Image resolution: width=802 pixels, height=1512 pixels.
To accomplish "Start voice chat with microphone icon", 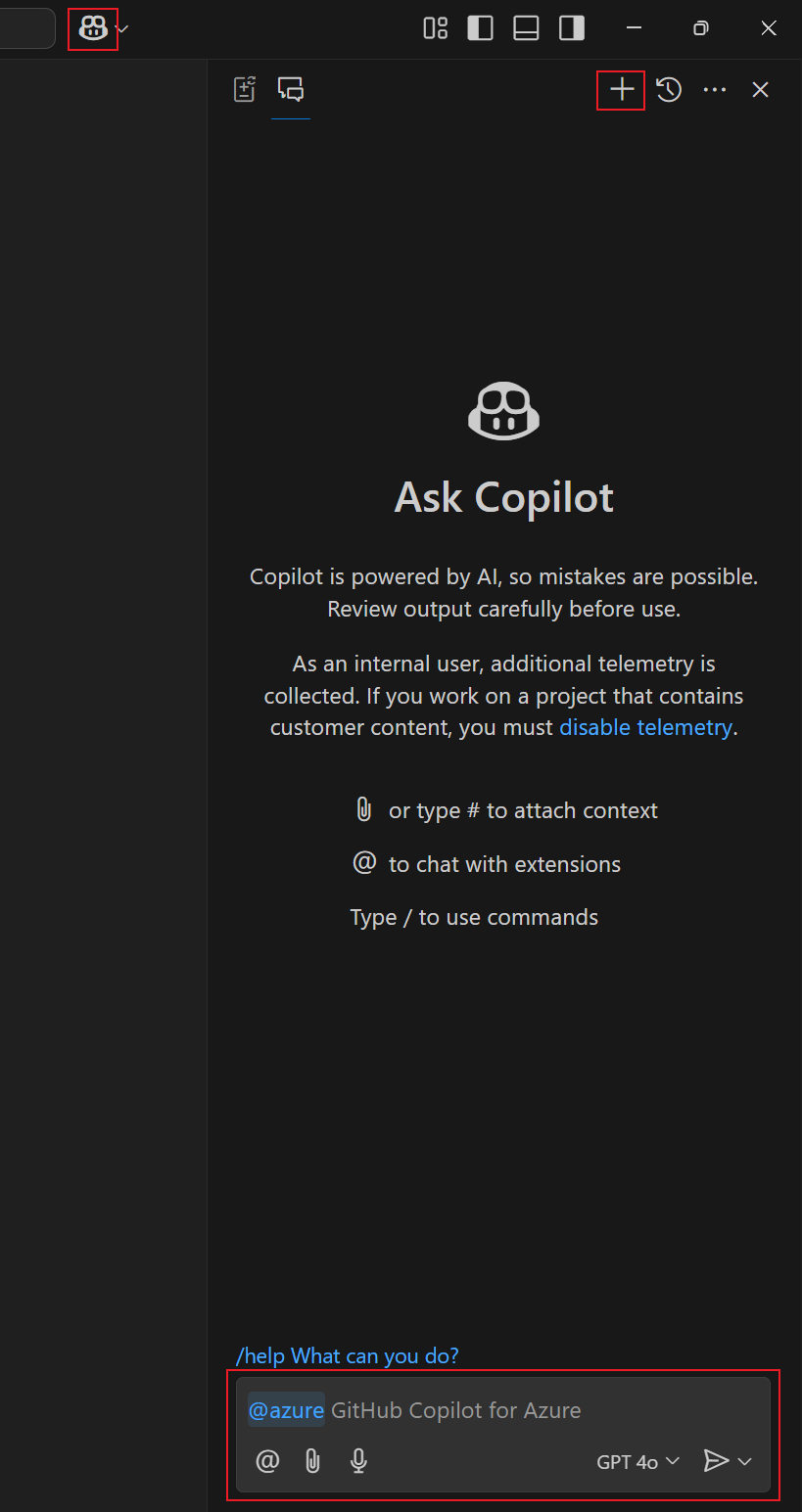I will pos(358,1461).
